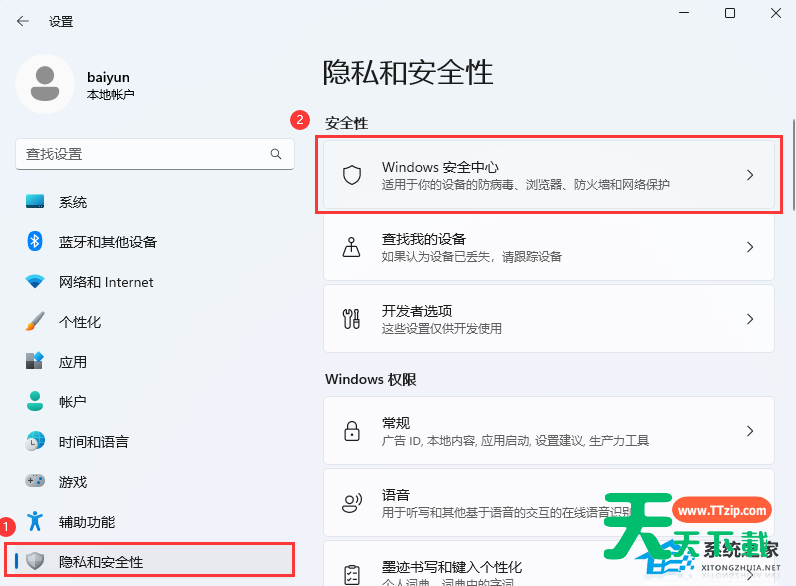Screen dimensions: 796x586
Task: Click the gamepad icon beside 游戏
Action: point(35,481)
